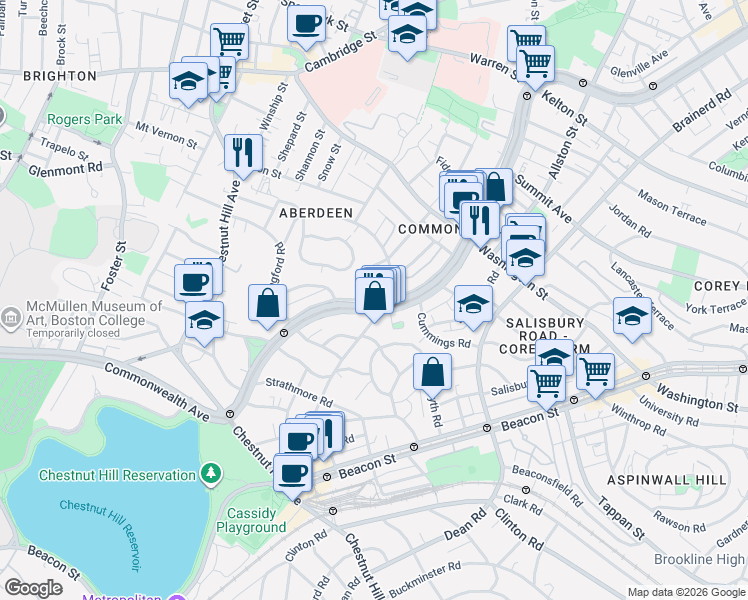Click the Chestnut Hill Reservation label
748x600 pixels.
click(117, 475)
